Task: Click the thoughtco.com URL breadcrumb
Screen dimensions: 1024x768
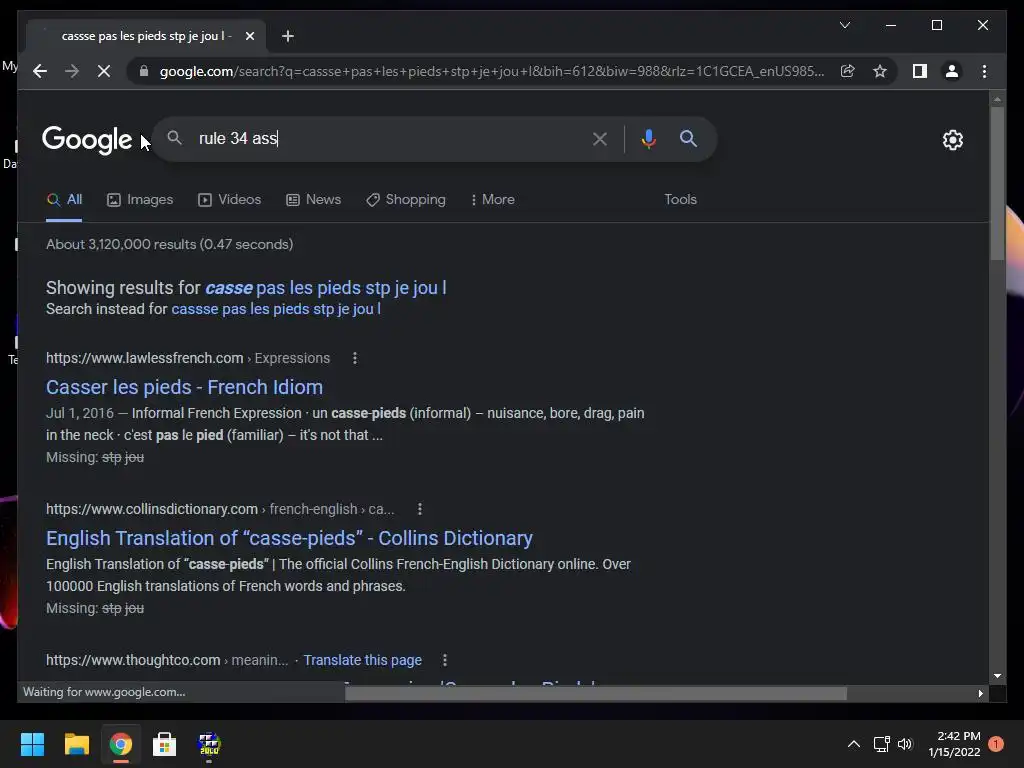Action: pos(167,660)
